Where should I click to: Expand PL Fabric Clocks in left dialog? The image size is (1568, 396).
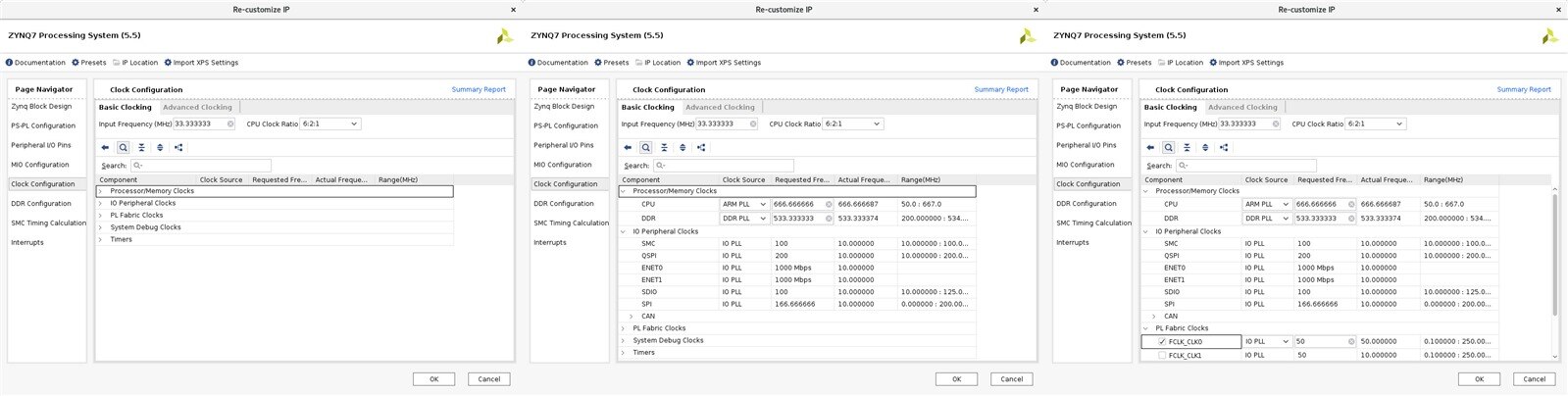(x=100, y=216)
